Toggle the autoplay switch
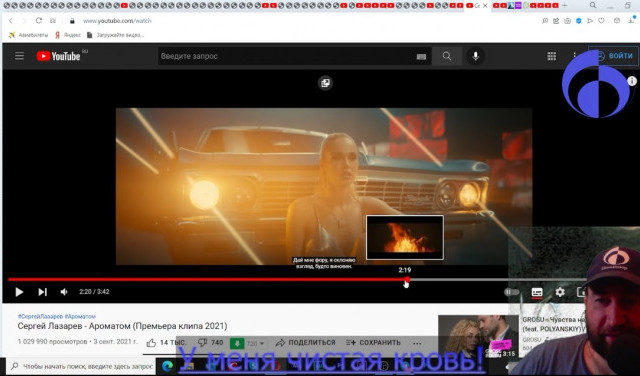640x376 pixels. 511,292
